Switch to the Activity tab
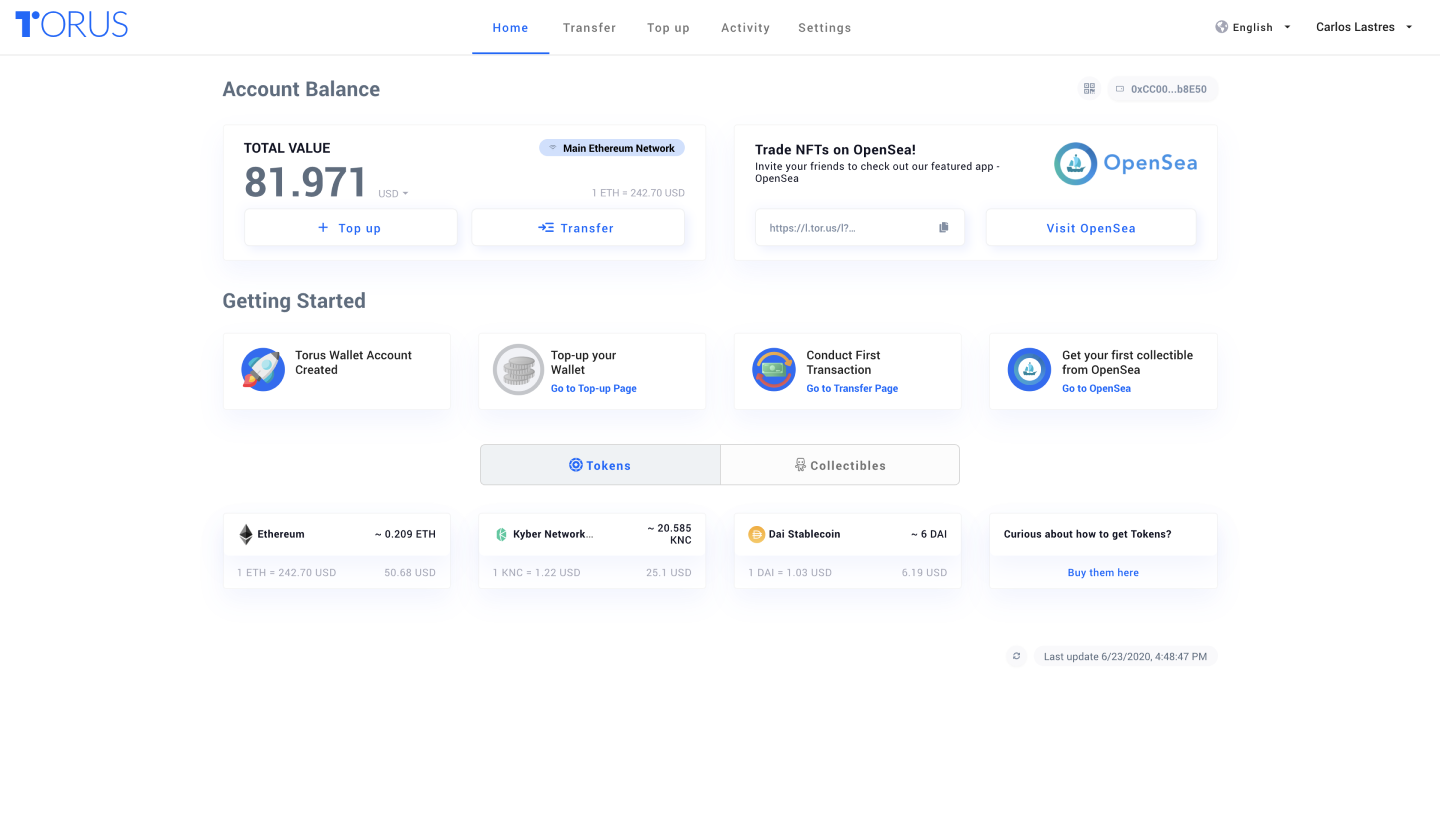This screenshot has height=830, width=1440. pos(745,28)
